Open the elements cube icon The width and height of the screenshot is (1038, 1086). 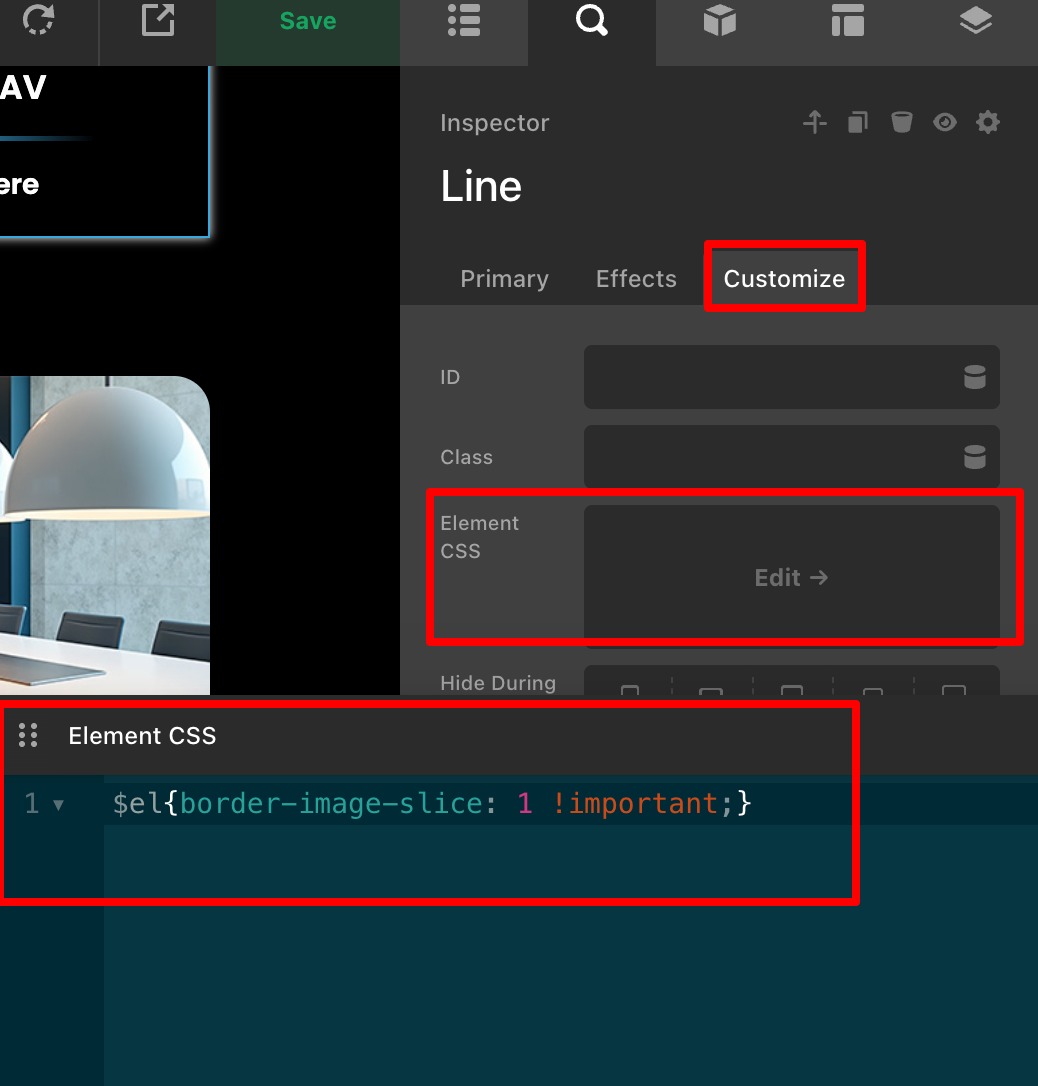point(720,21)
